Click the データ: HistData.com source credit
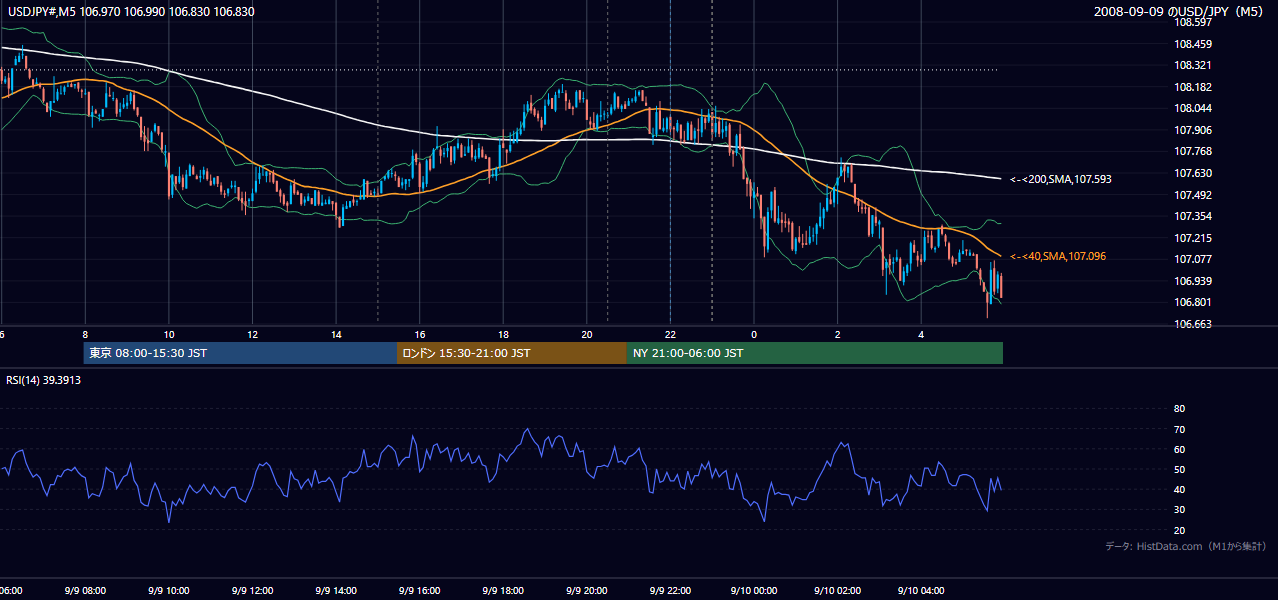This screenshot has height=600, width=1278. pos(1185,547)
